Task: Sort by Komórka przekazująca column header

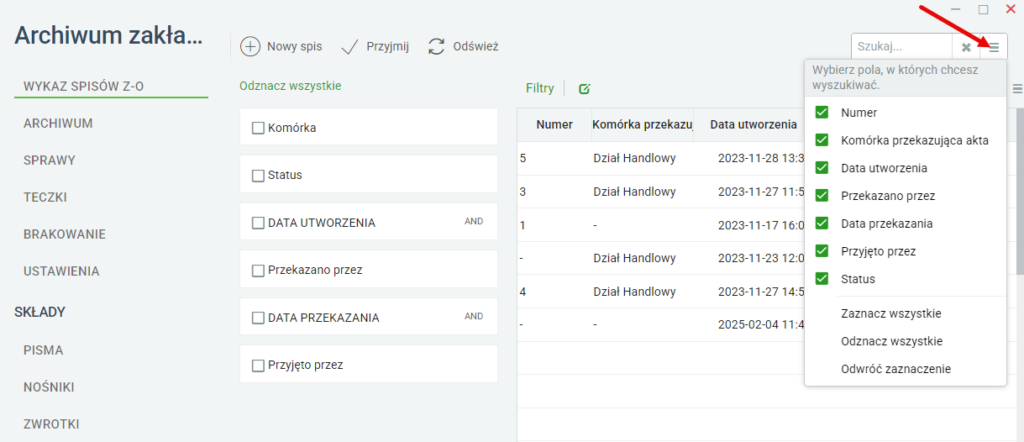Action: pos(642,125)
